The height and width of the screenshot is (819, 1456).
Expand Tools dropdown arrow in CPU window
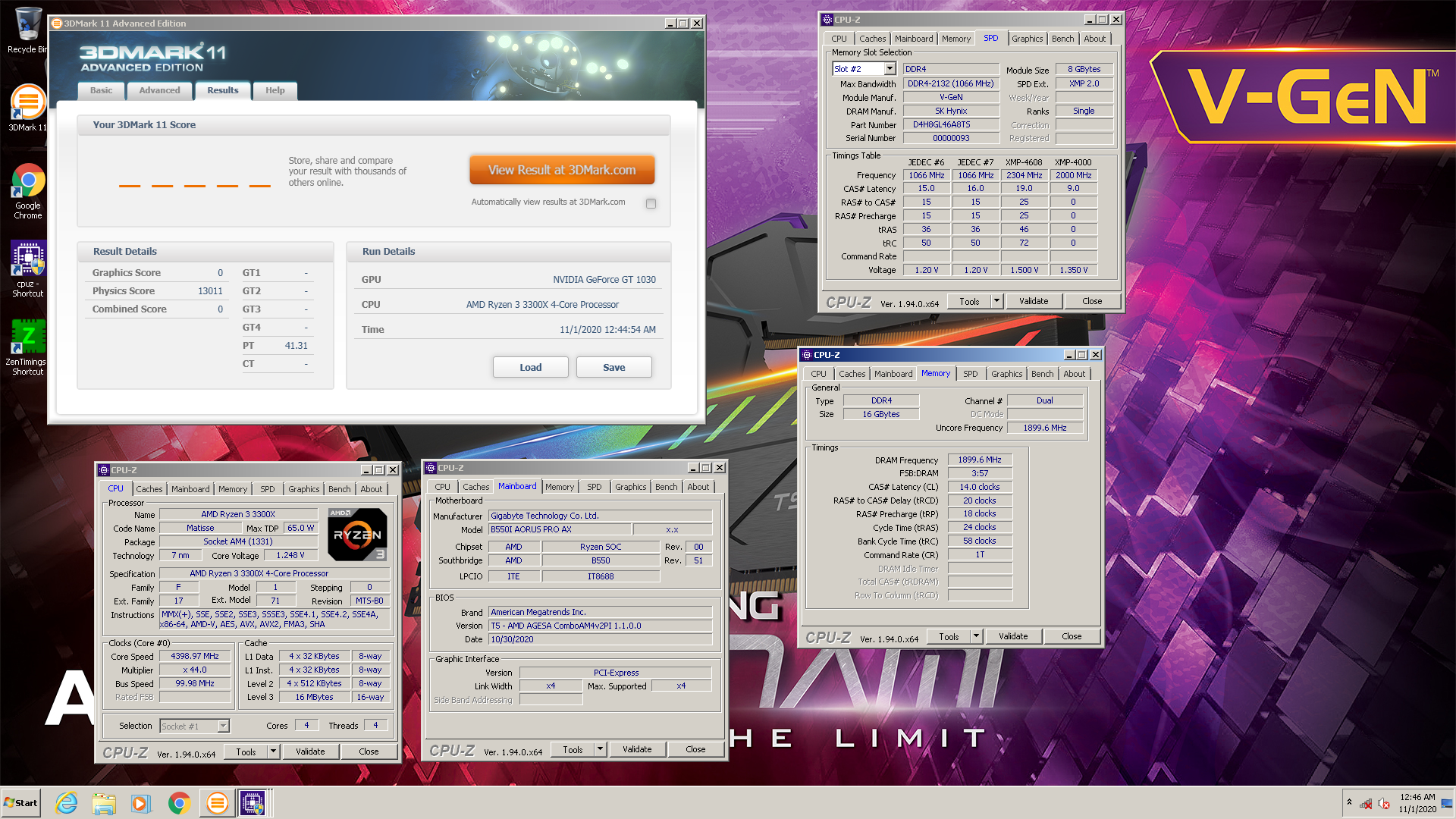pyautogui.click(x=273, y=752)
